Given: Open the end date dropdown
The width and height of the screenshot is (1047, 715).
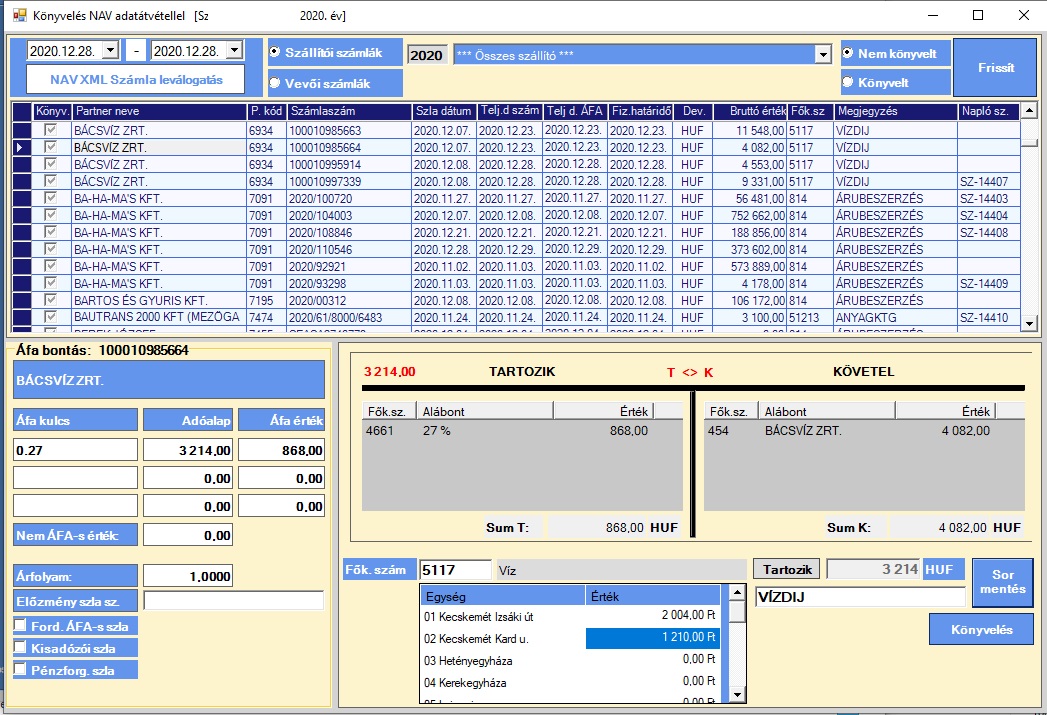Looking at the screenshot, I should click(x=234, y=51).
